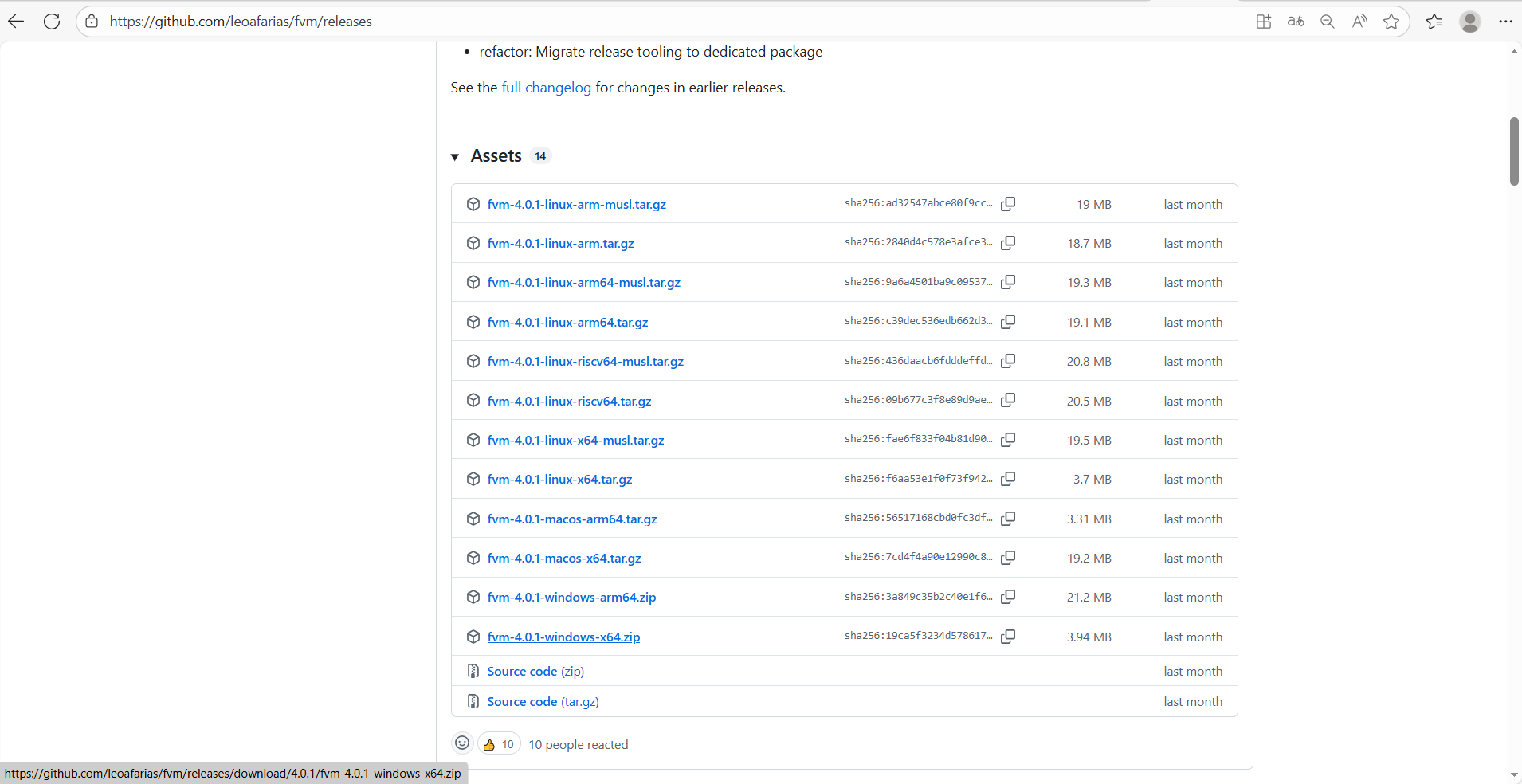Download fvm-4.0.1-macos-x64.tar.gz

(564, 559)
